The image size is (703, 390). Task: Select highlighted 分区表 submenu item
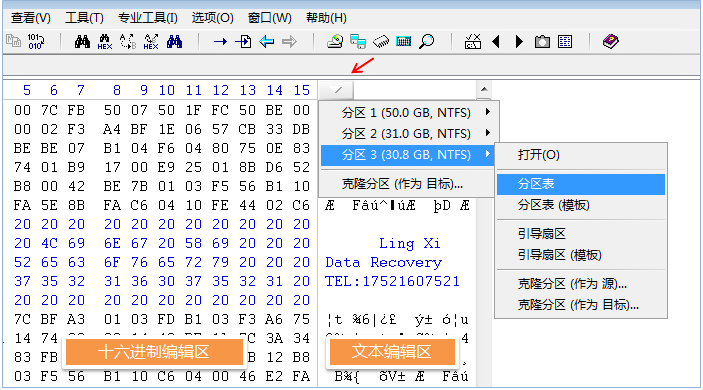(581, 184)
